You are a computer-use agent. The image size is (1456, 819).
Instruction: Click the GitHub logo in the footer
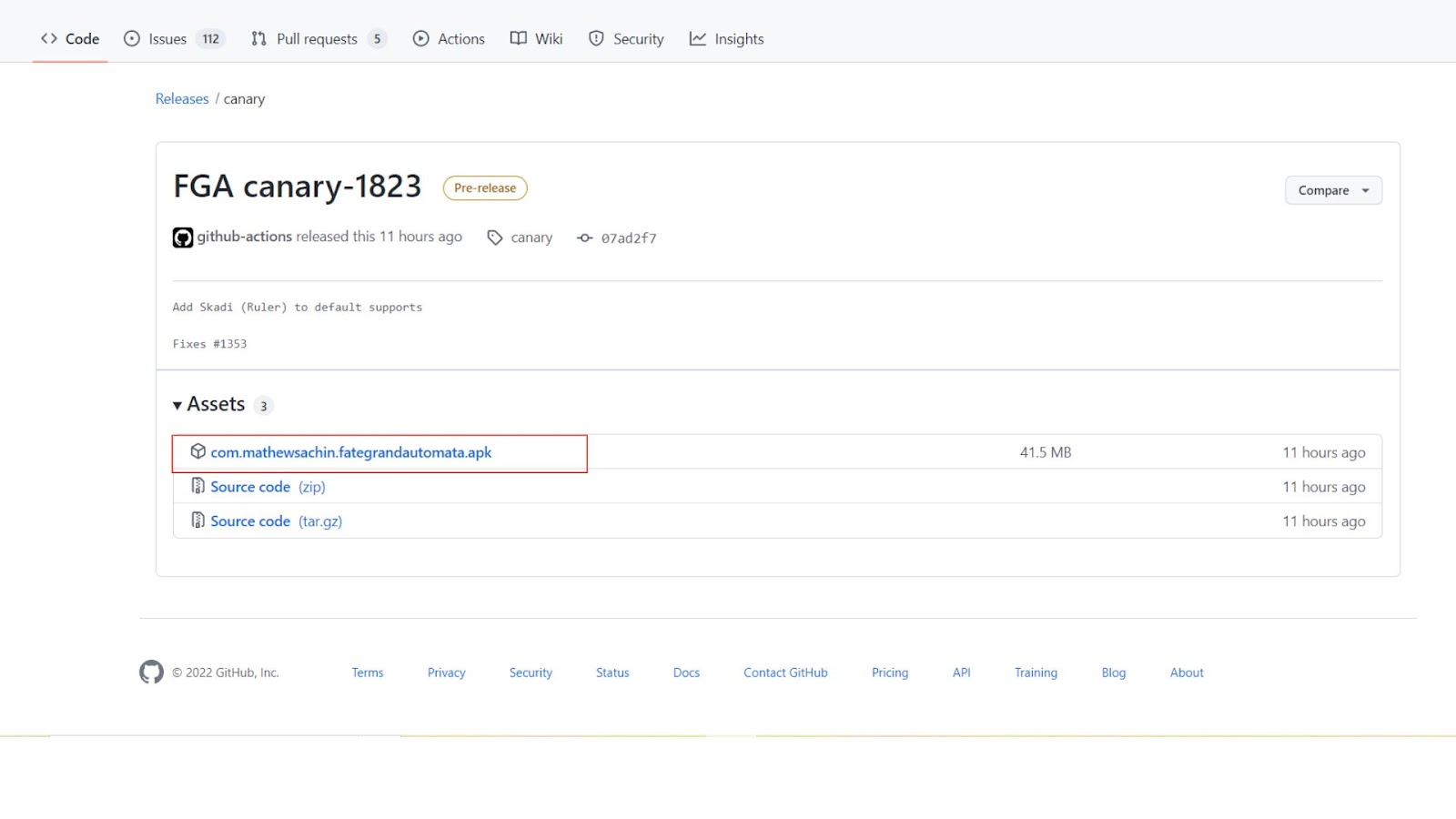point(151,672)
